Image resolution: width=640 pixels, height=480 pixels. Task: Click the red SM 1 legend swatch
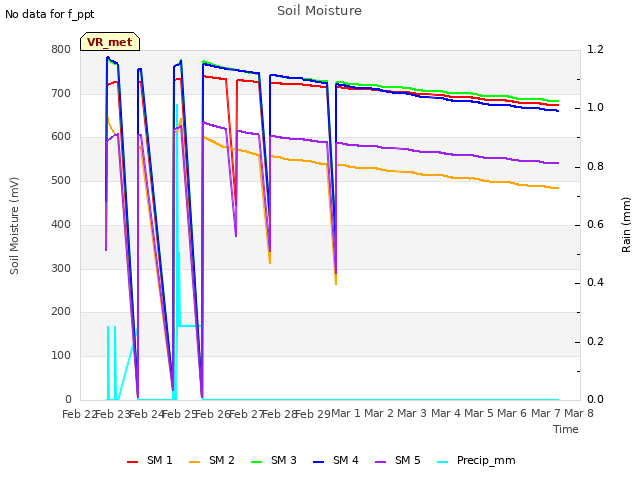(133, 462)
